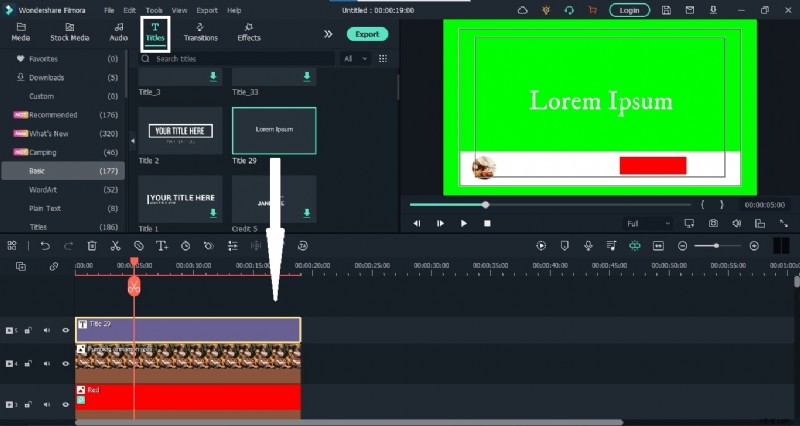Screen dimensions: 800x426
Task: Add a marker with shield icon
Action: pos(564,246)
